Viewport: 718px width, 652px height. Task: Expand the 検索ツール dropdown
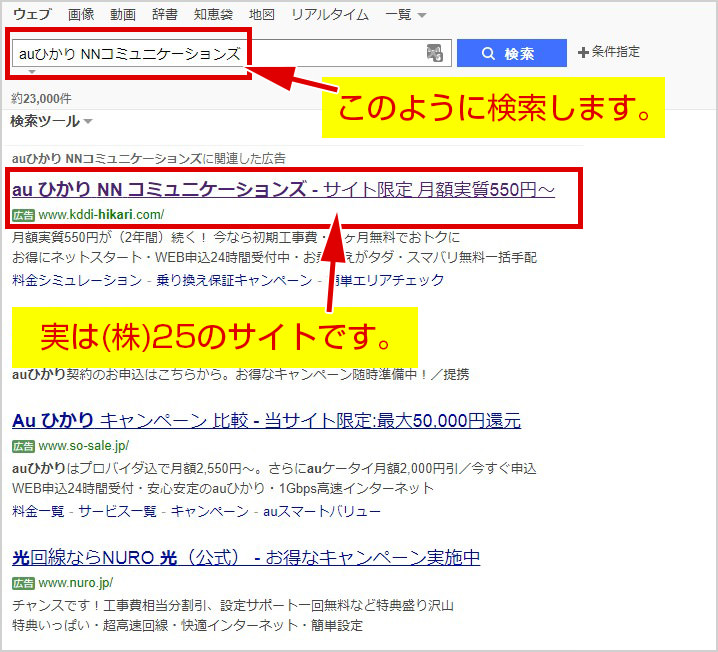point(51,121)
